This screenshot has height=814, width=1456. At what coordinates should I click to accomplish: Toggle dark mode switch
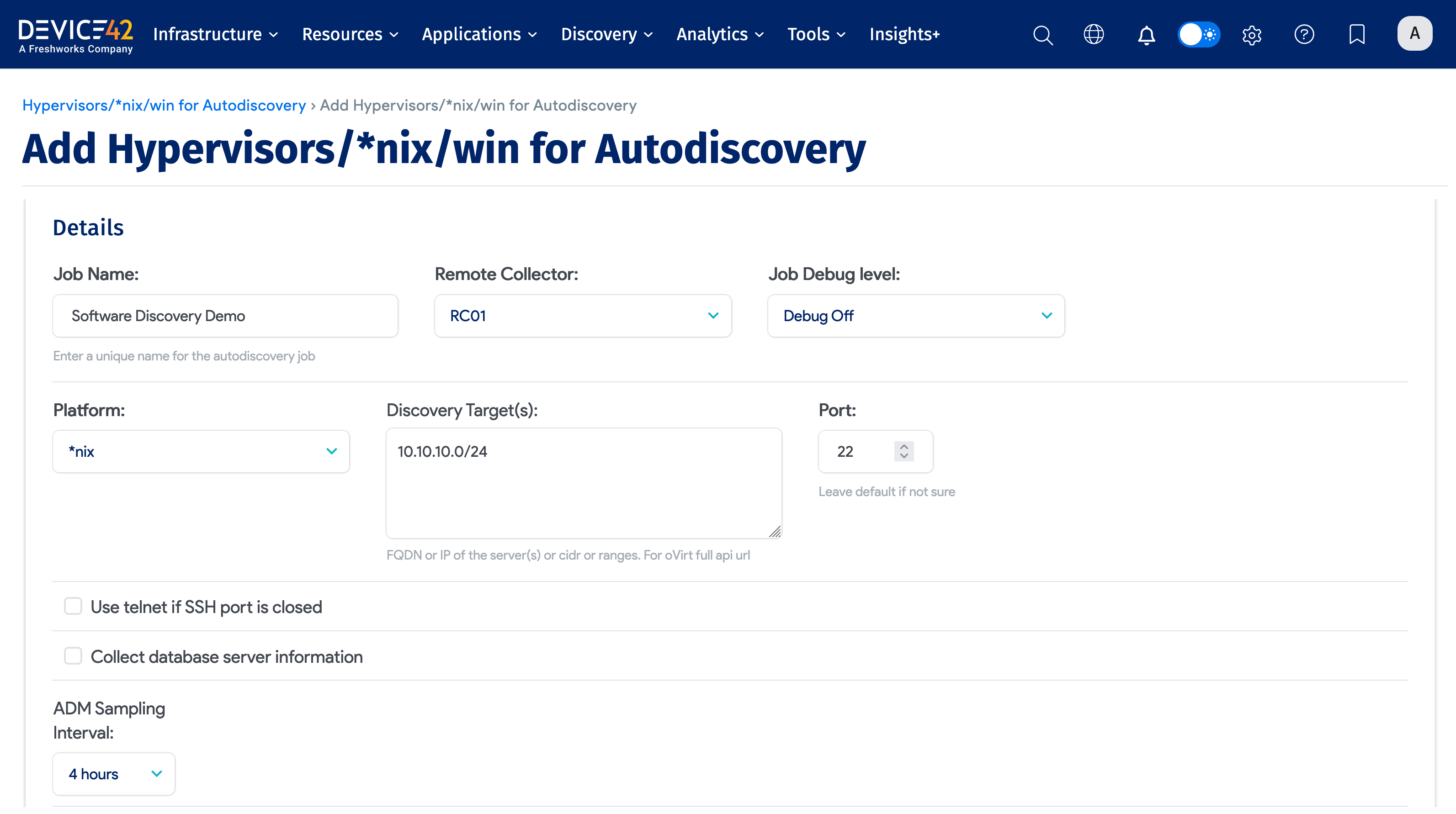(x=1199, y=34)
